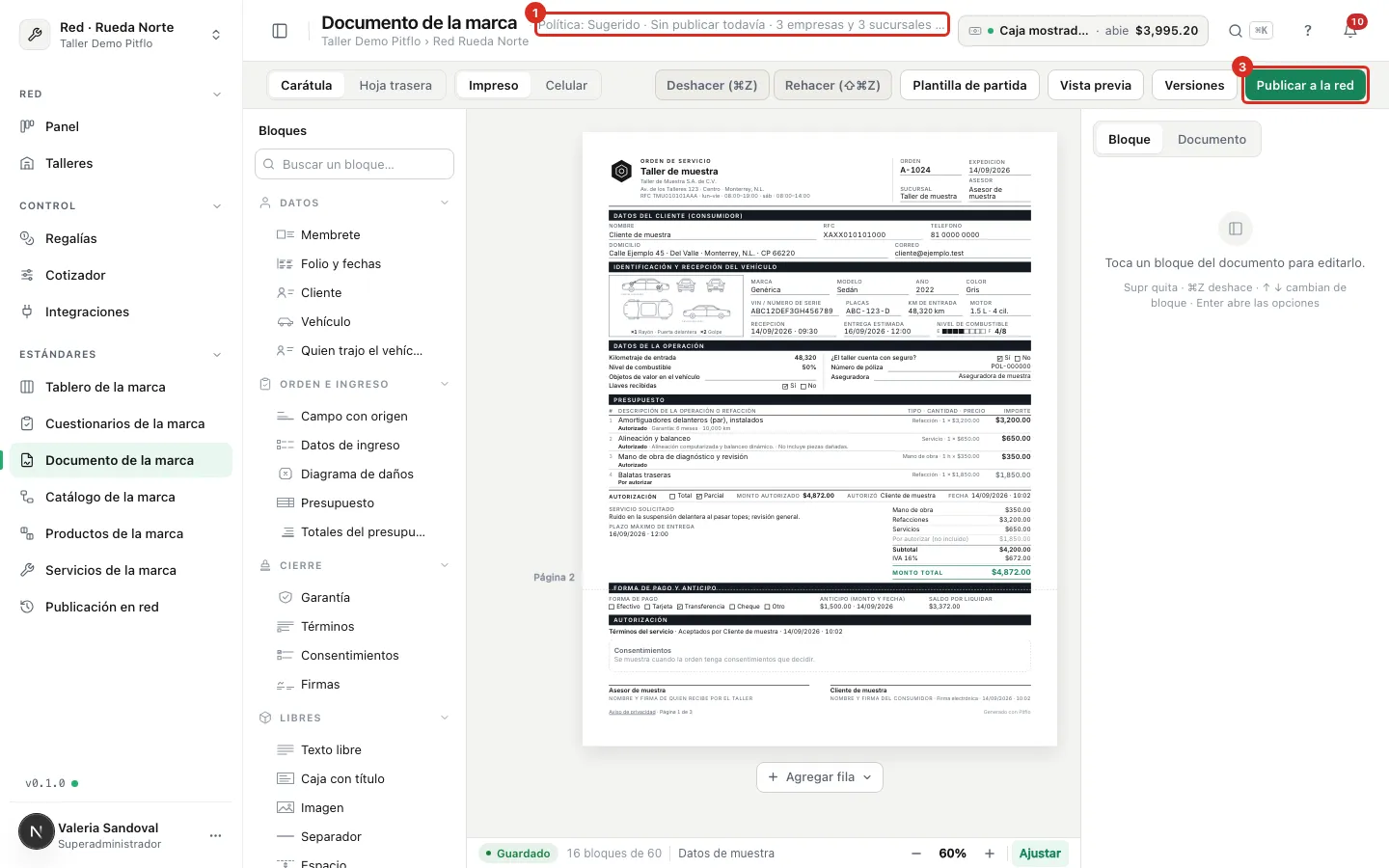Open the notifications bell
This screenshot has height=868, width=1389.
[x=1350, y=31]
